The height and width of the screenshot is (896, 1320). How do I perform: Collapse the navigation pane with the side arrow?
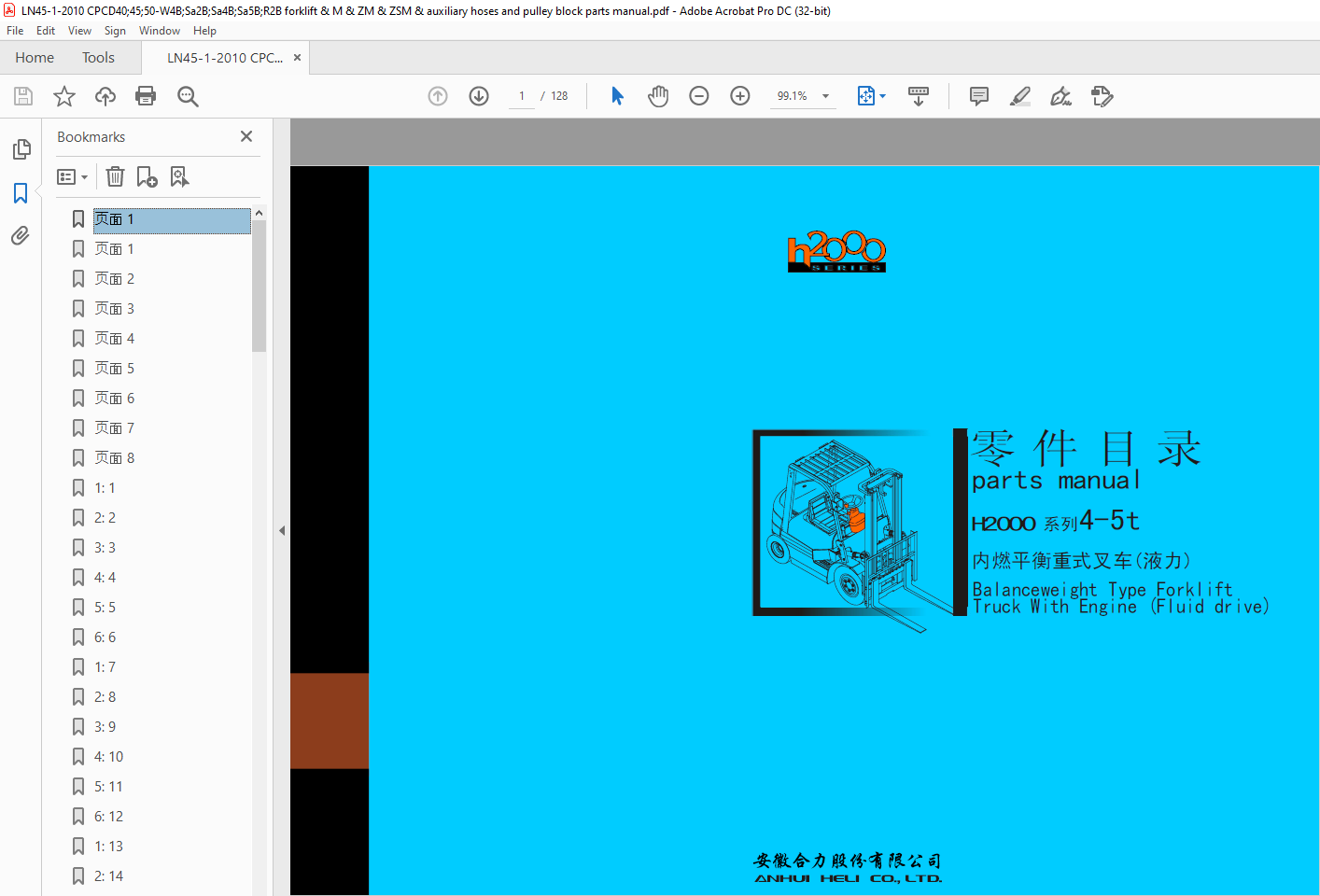click(282, 530)
